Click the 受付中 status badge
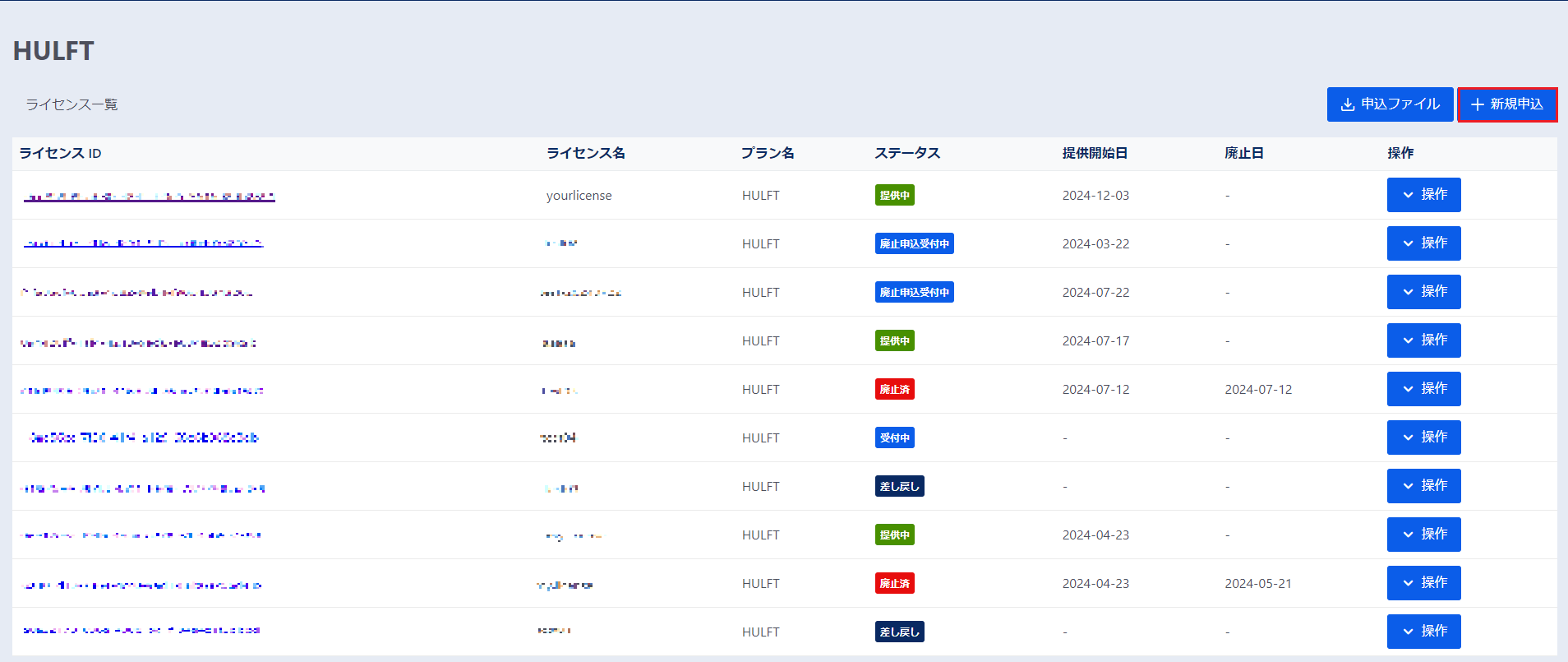Viewport: 1568px width, 662px height. [x=894, y=438]
